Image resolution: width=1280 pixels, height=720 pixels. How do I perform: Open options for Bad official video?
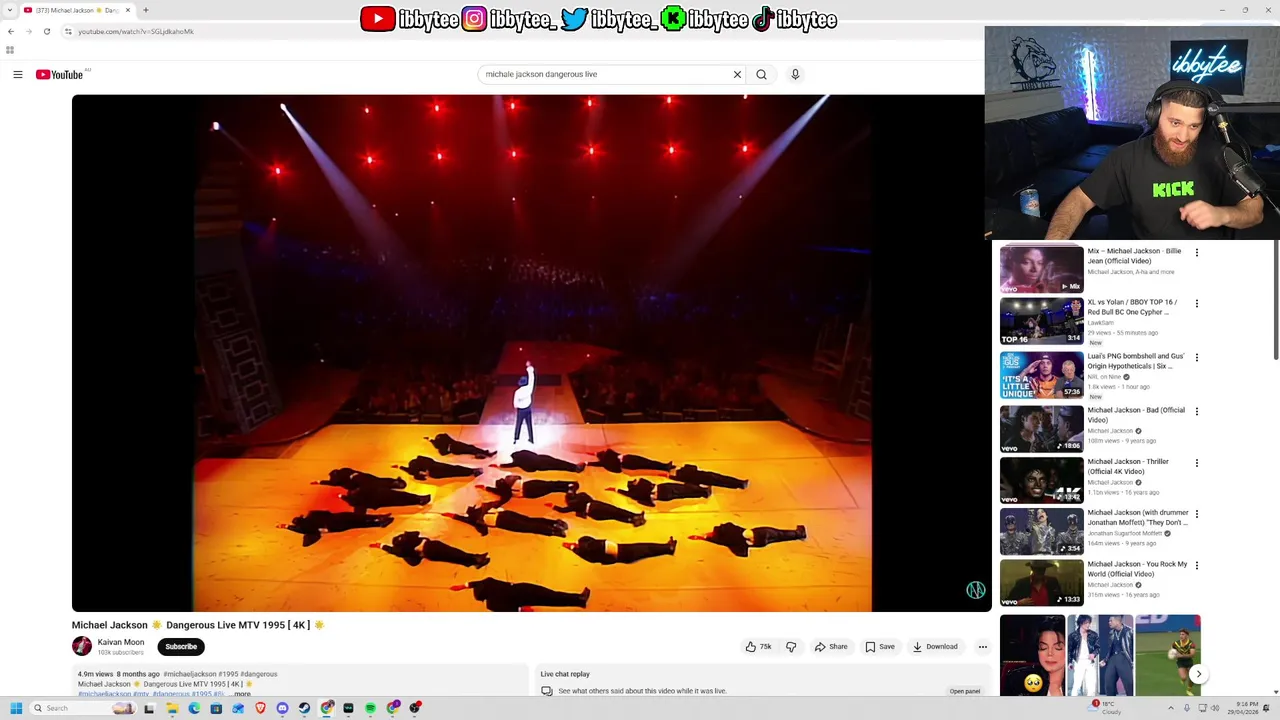[x=1197, y=411]
